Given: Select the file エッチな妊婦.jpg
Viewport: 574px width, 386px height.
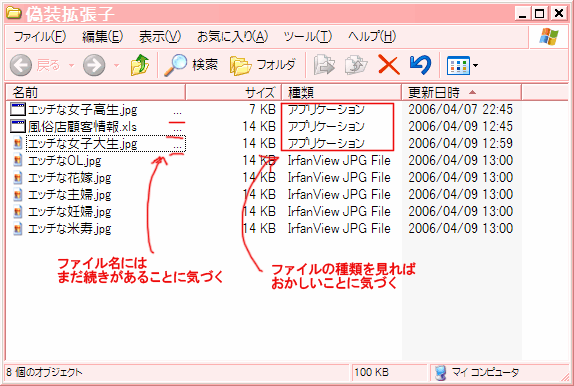Looking at the screenshot, I should (x=69, y=212).
